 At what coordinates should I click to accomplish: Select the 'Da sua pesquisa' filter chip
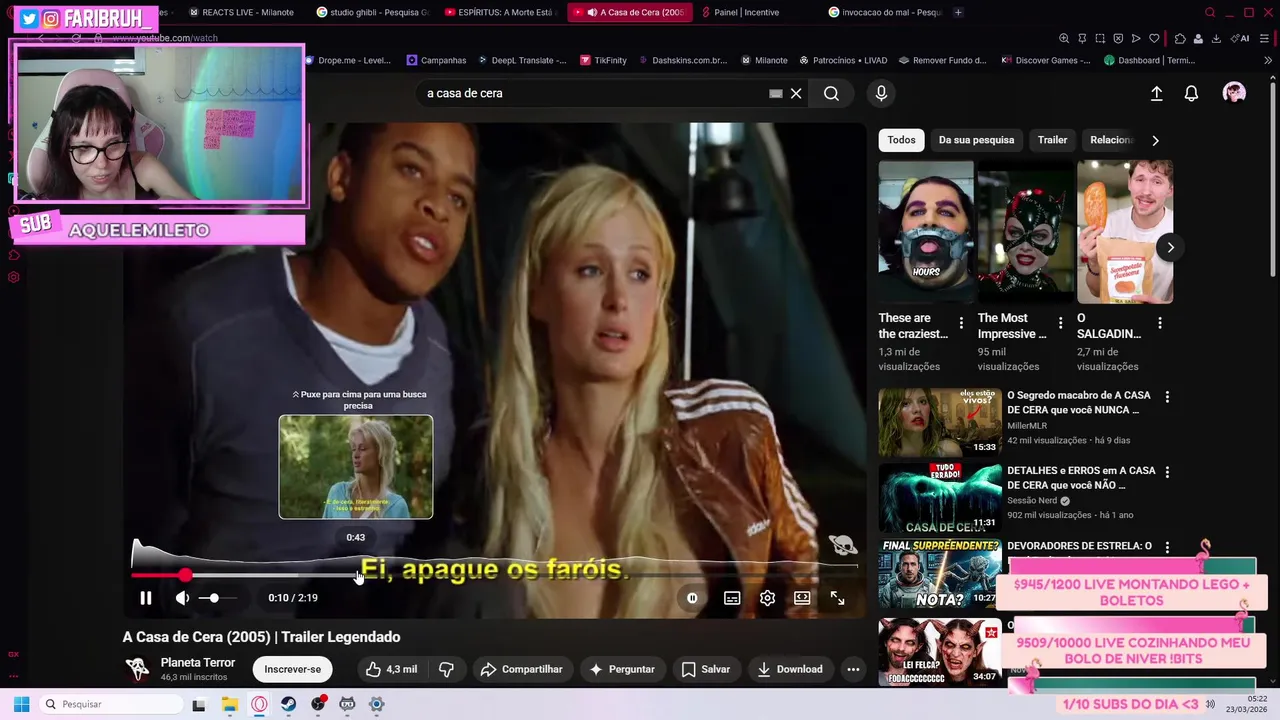pyautogui.click(x=976, y=140)
